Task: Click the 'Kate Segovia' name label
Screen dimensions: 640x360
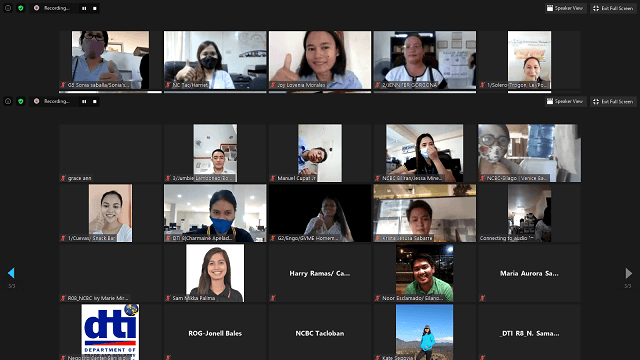Action: click(x=398, y=358)
